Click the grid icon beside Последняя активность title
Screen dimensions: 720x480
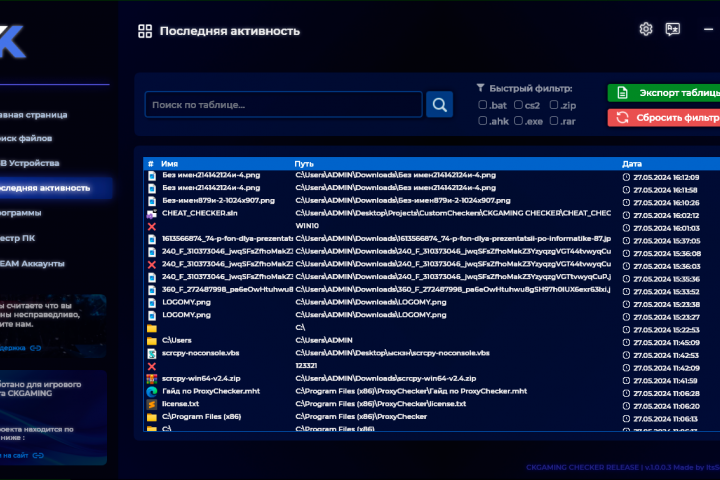[x=145, y=31]
